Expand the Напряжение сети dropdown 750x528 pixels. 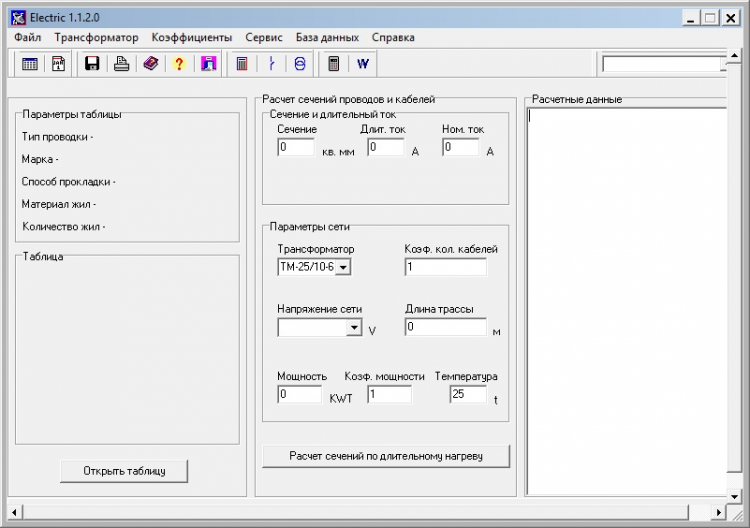coord(354,328)
